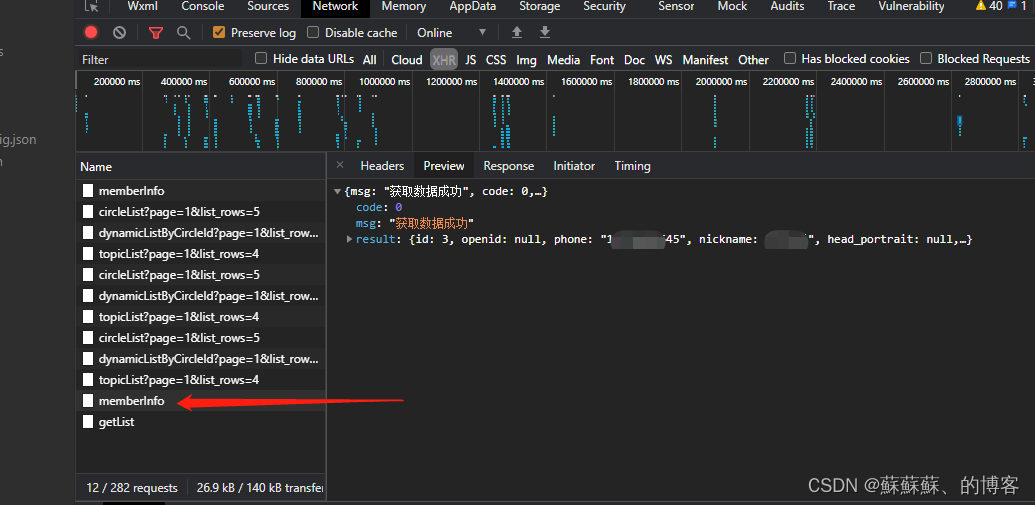The image size is (1035, 505).
Task: Click the blue messages count icon
Action: (x=1012, y=5)
